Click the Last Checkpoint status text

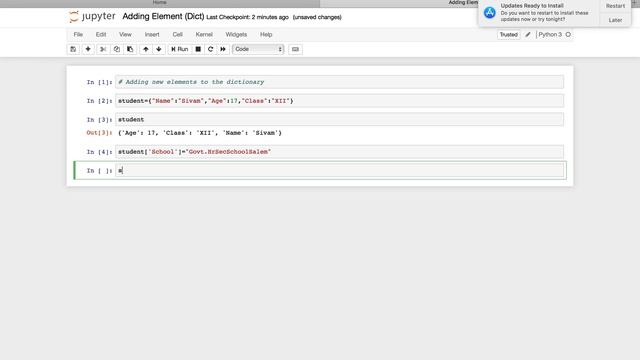[x=247, y=17]
